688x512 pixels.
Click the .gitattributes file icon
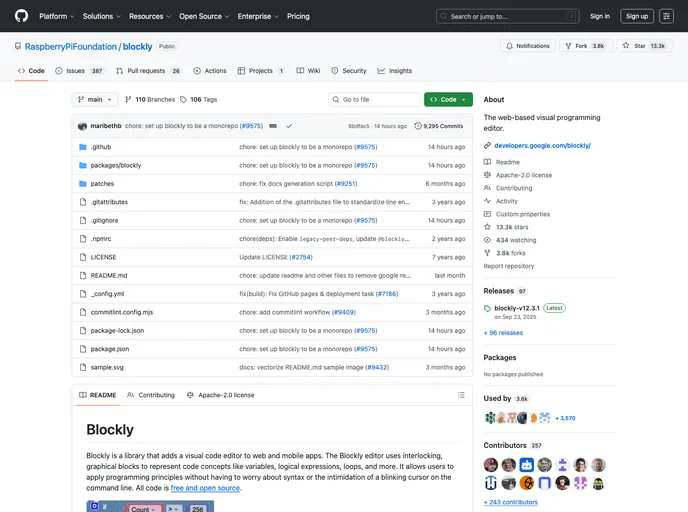(x=82, y=202)
